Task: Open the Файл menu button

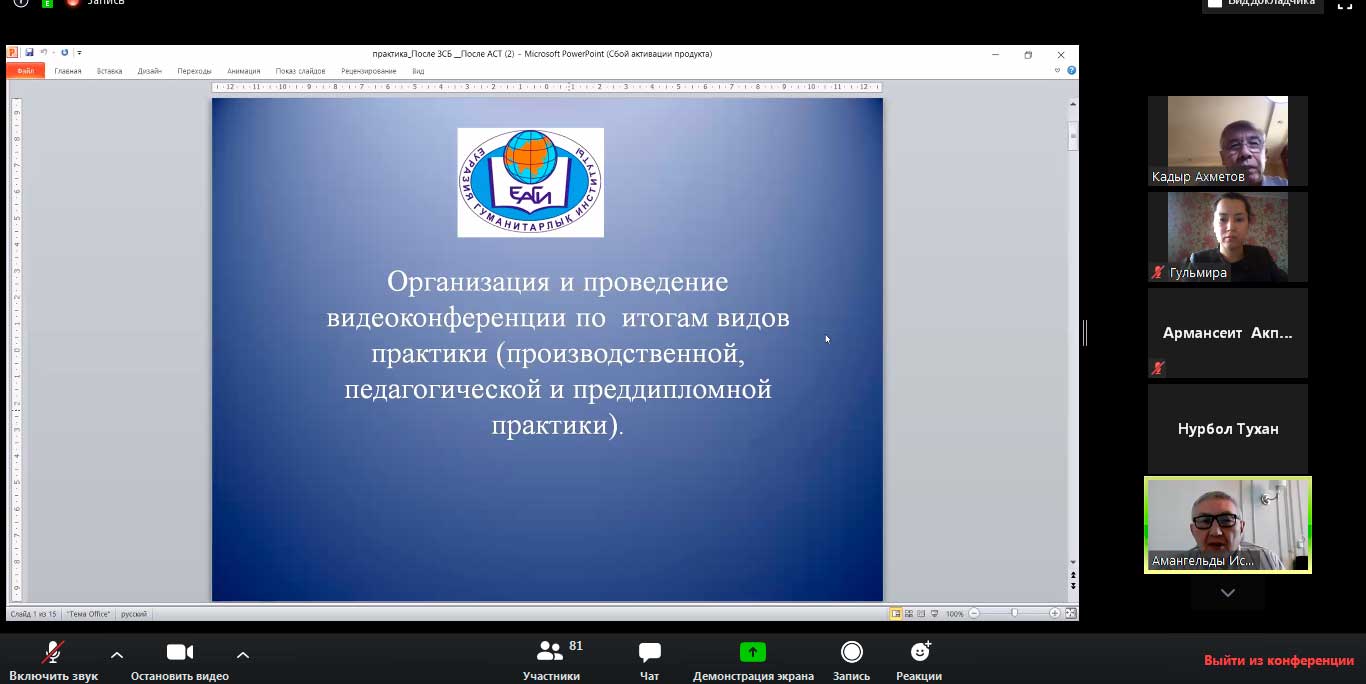Action: coord(25,71)
